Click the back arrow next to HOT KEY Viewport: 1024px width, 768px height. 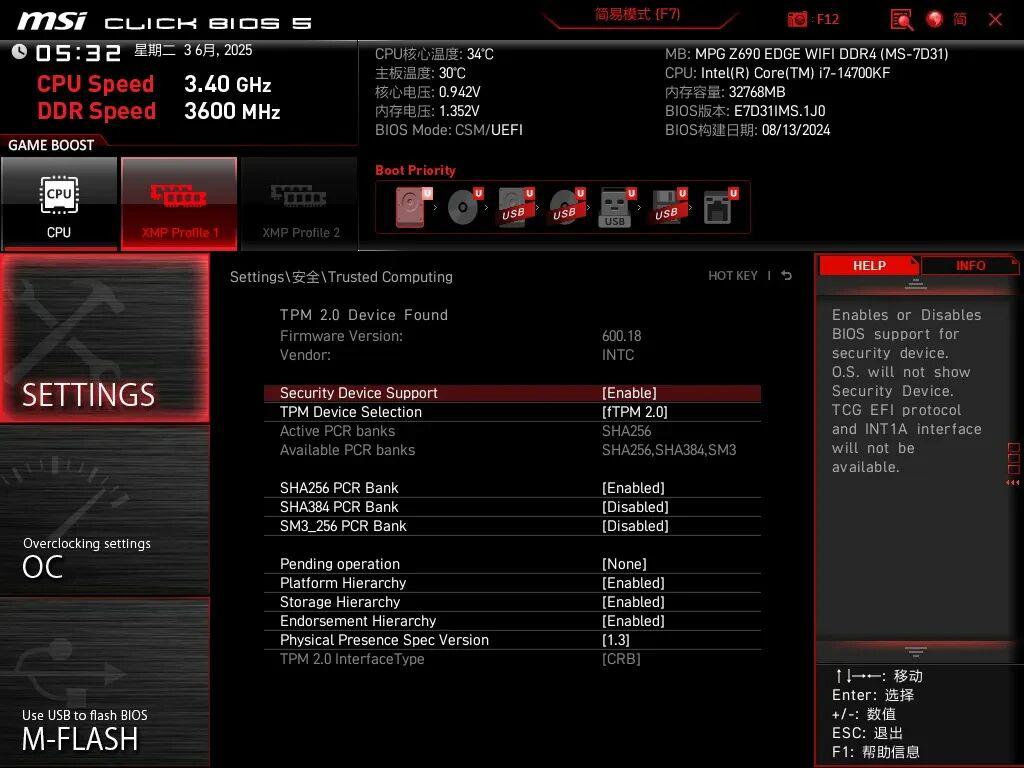[x=787, y=276]
